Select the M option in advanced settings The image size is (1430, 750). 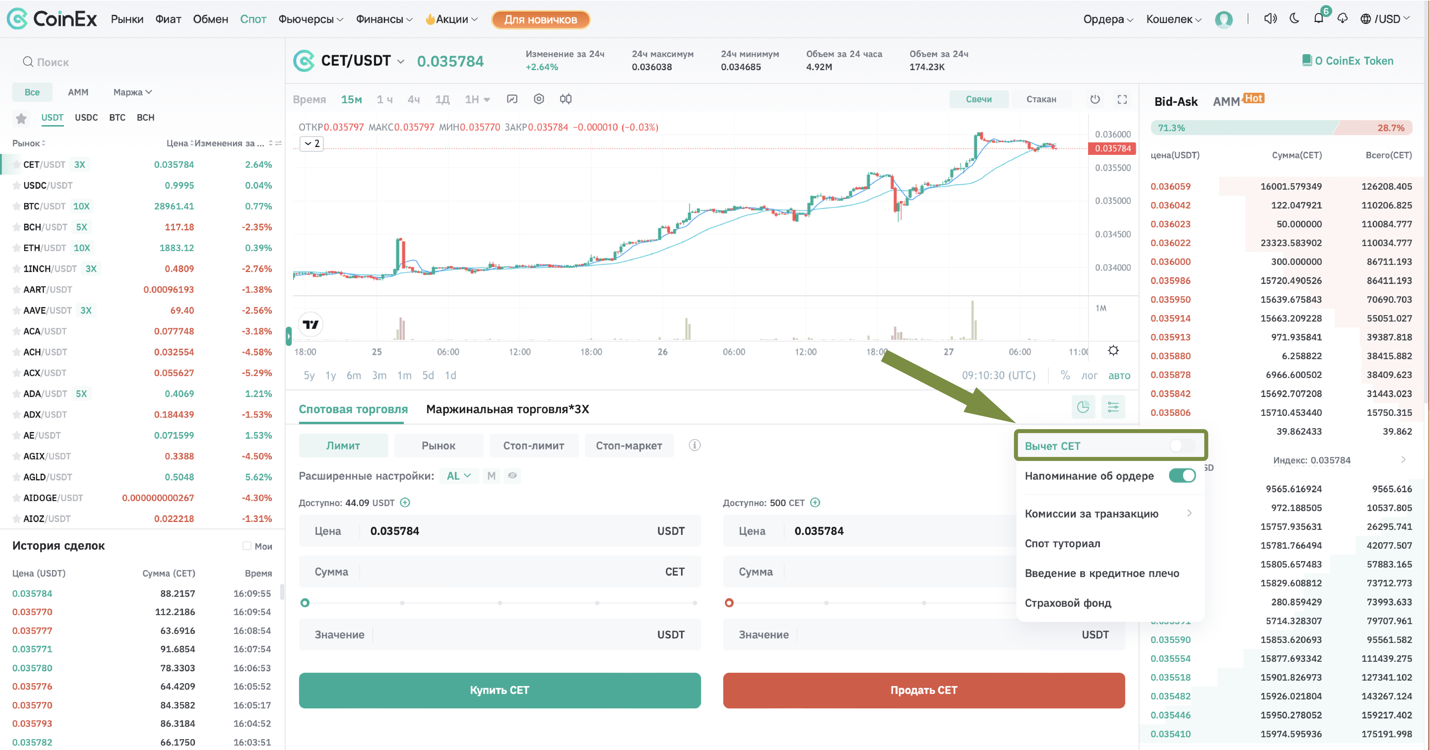click(x=491, y=476)
